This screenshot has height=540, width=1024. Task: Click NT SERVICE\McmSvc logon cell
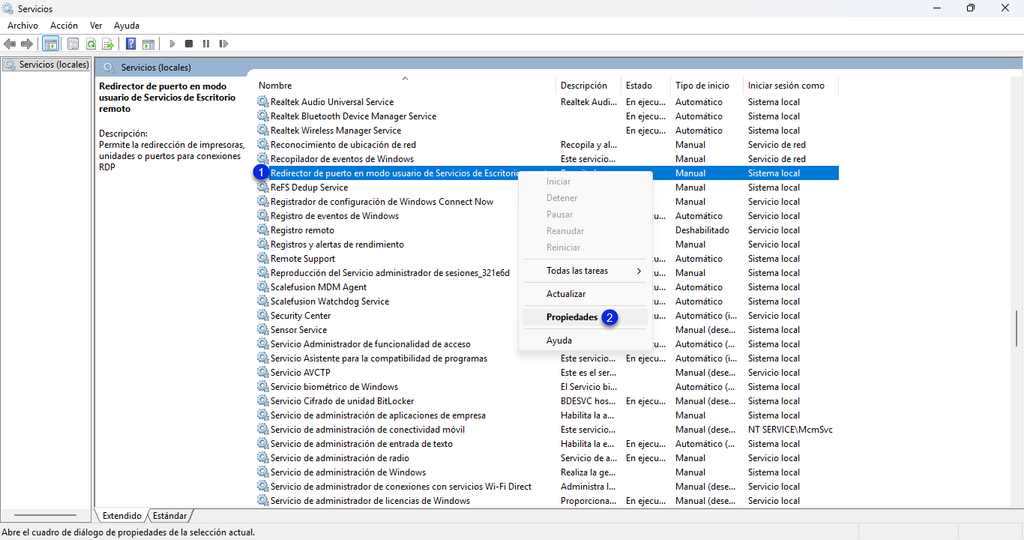point(790,430)
